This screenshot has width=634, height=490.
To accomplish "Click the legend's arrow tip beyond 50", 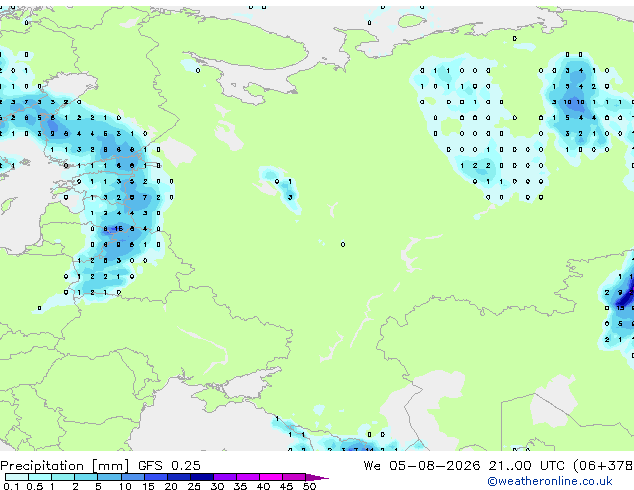I will 317,477.
